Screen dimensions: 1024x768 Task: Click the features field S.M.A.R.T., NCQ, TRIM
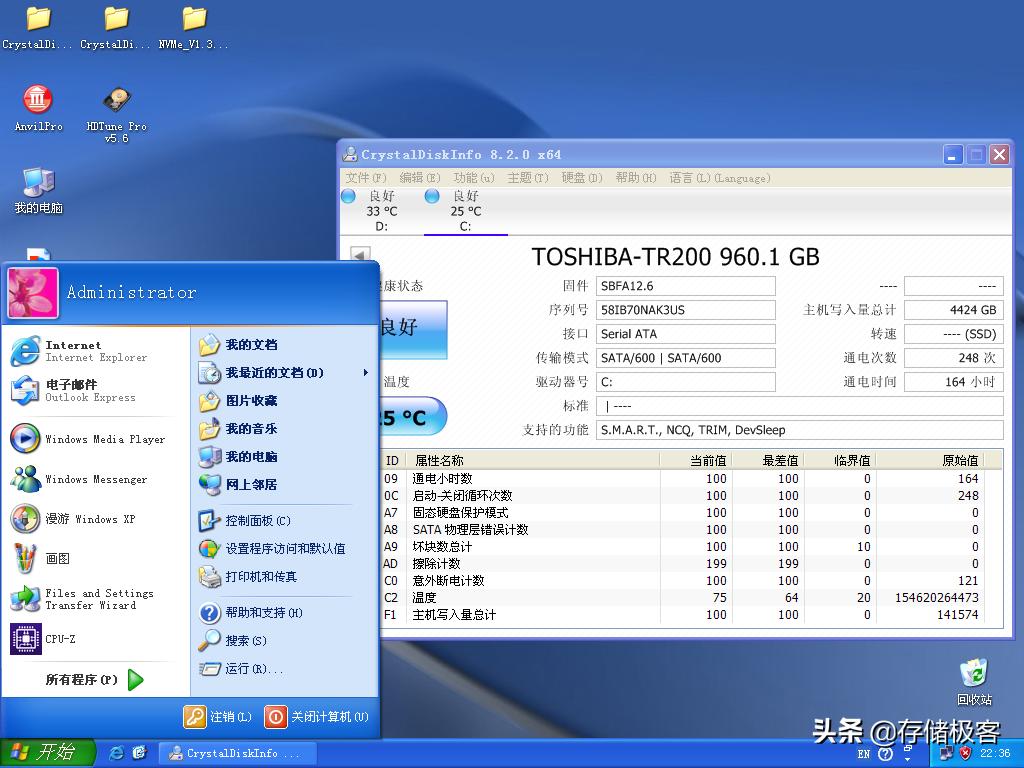799,430
